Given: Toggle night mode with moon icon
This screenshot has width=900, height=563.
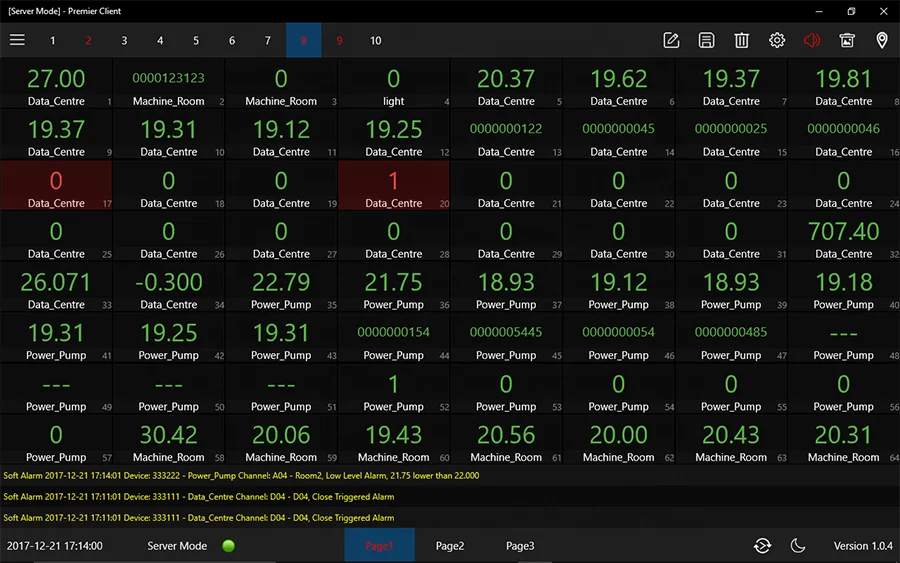Looking at the screenshot, I should pyautogui.click(x=798, y=546).
